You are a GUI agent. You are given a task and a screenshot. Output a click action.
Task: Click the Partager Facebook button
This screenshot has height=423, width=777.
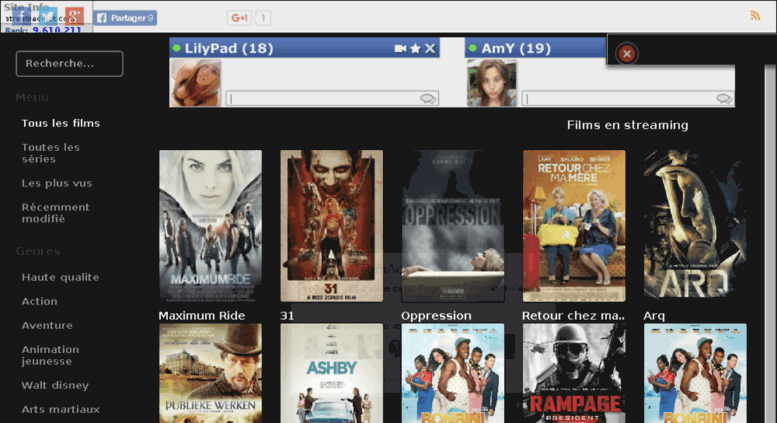pos(125,18)
